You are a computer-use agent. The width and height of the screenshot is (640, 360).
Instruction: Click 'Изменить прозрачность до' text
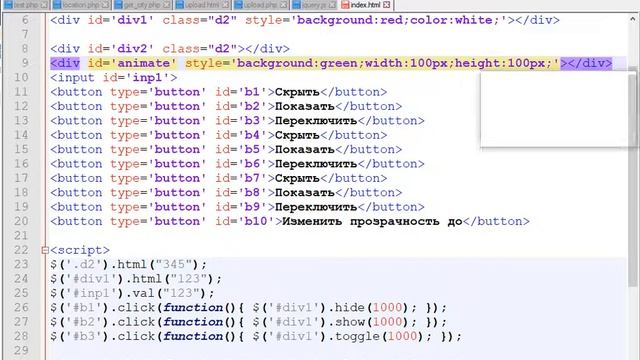tap(373, 222)
